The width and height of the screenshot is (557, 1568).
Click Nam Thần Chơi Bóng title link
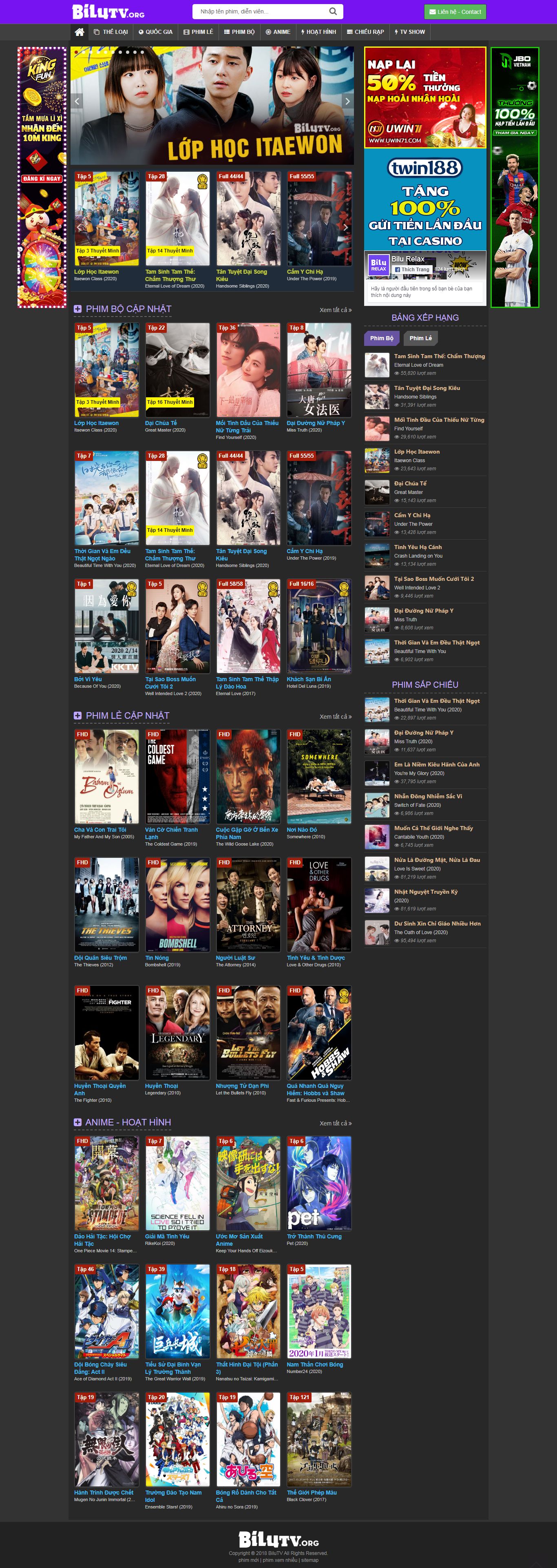pyautogui.click(x=315, y=1364)
